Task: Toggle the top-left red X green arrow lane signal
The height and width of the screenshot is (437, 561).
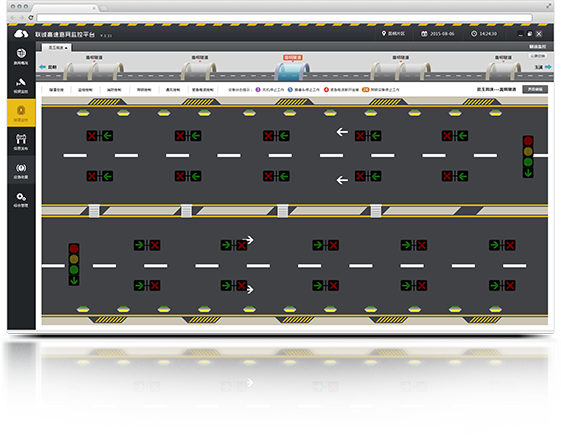Action: [x=99, y=136]
